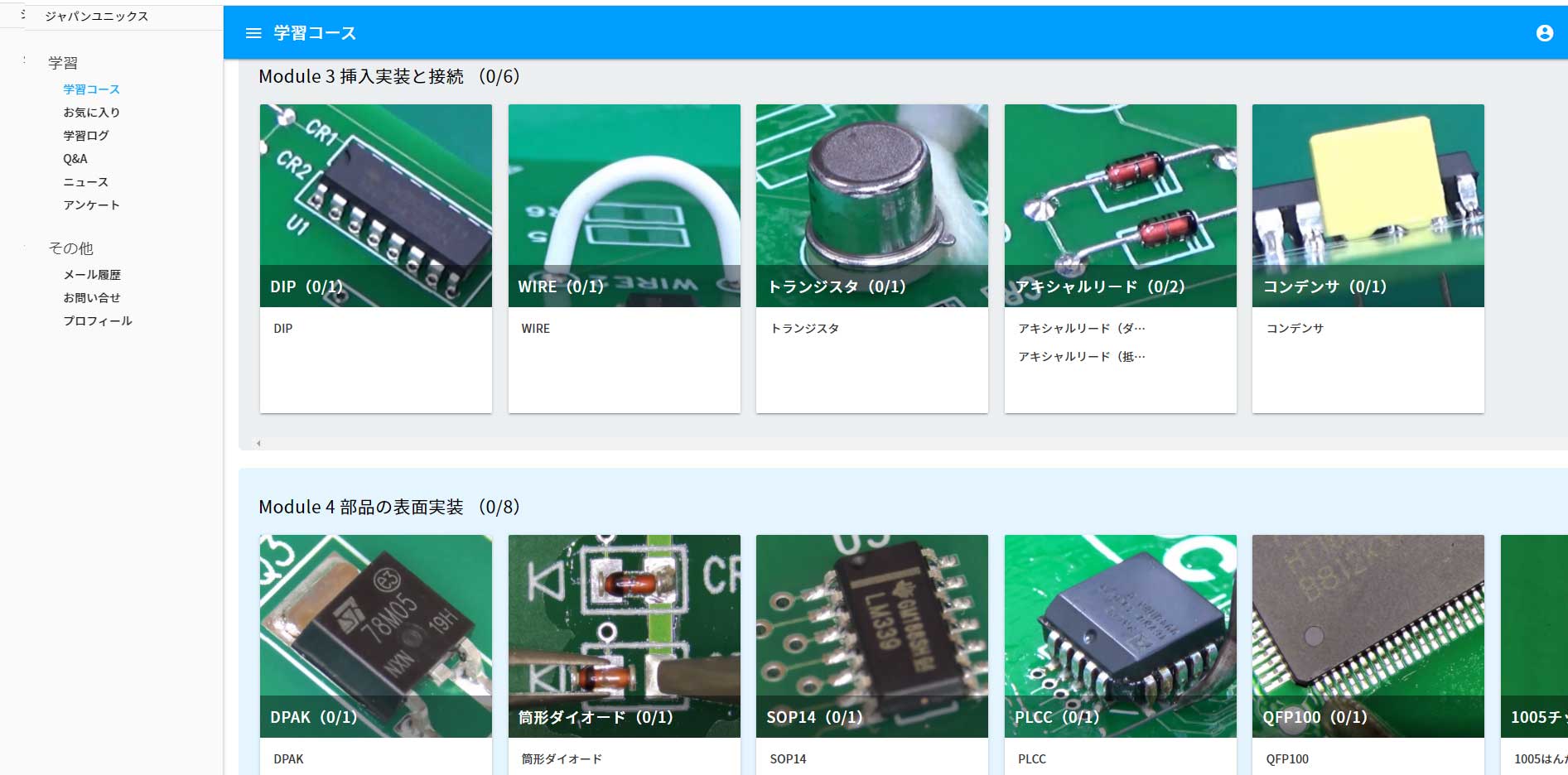Click the Module 3 挿入実装と接続 heading

pyautogui.click(x=389, y=76)
